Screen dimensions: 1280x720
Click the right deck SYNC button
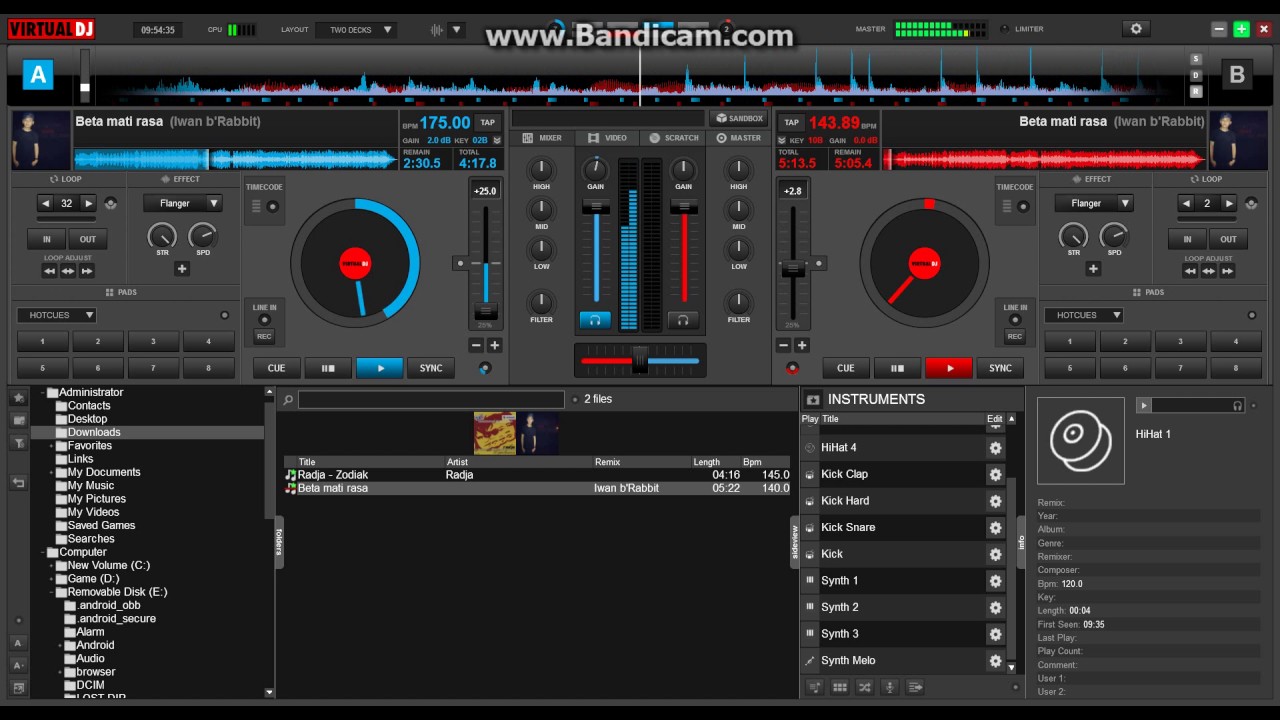(1000, 368)
